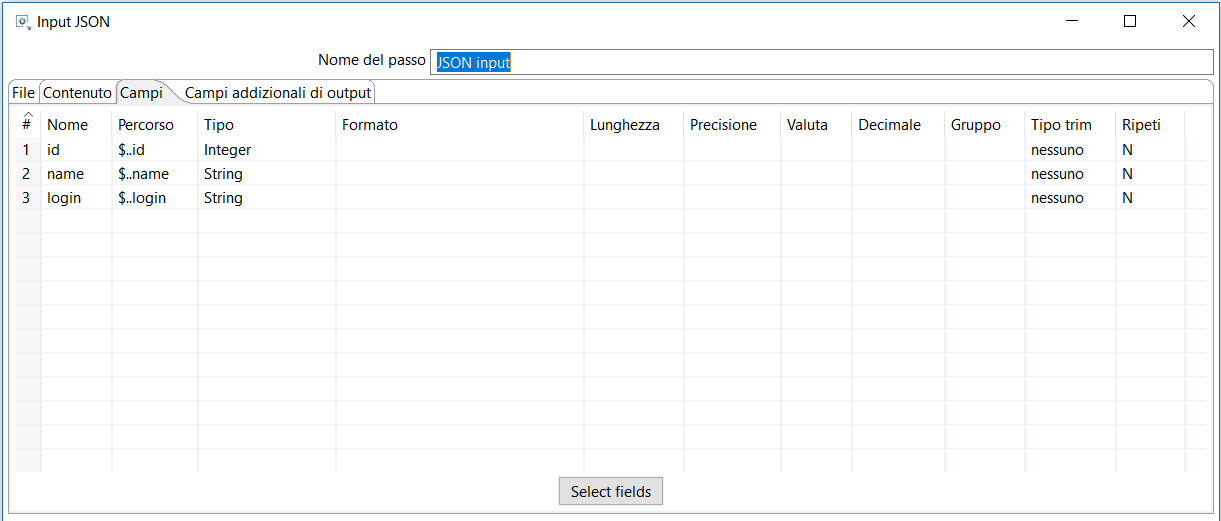1221x521 pixels.
Task: Click the '$..id' path cell
Action: point(155,150)
